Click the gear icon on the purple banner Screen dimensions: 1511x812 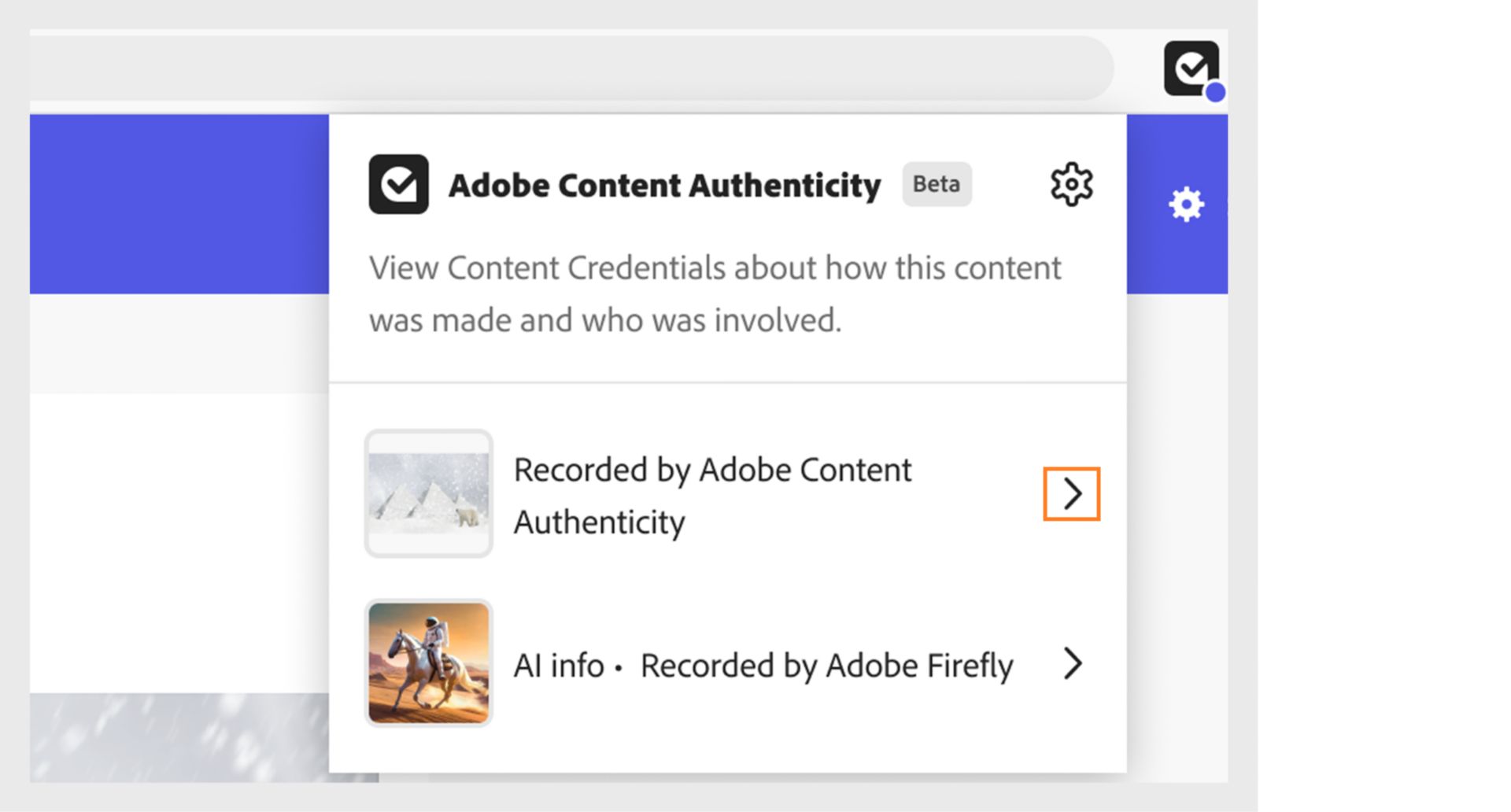(x=1188, y=204)
